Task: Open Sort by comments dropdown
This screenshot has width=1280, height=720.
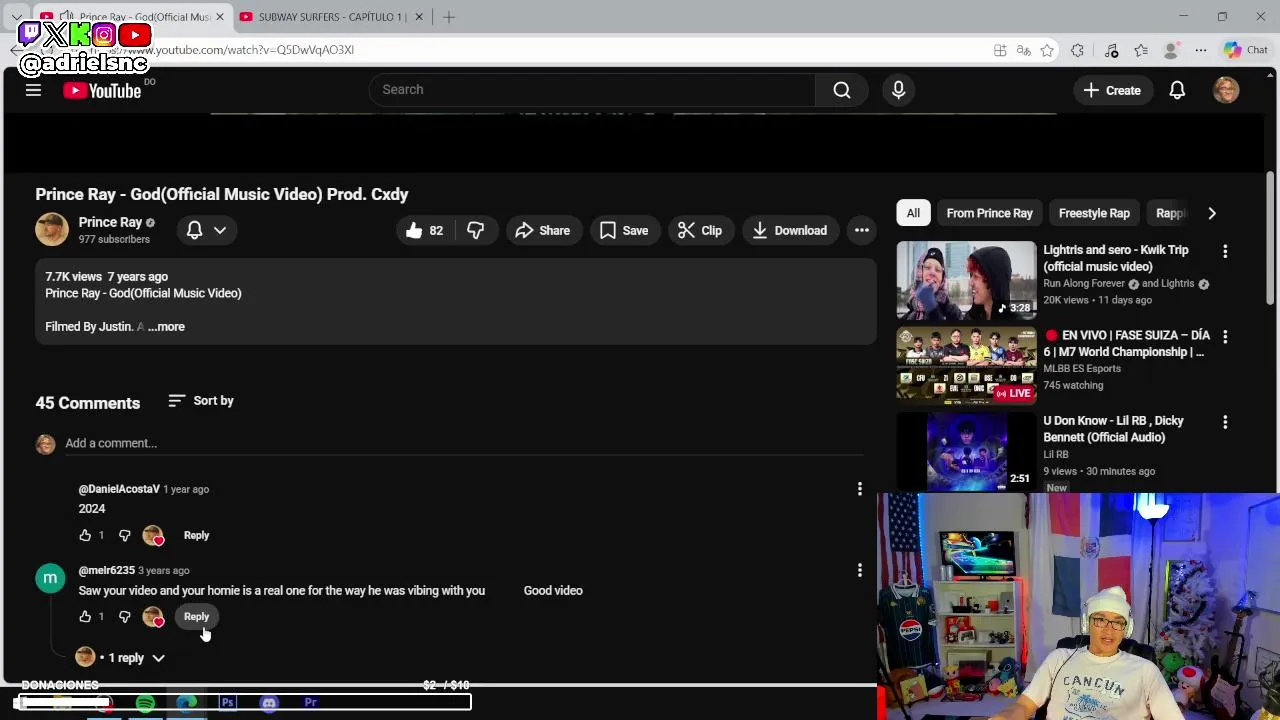Action: coord(201,401)
